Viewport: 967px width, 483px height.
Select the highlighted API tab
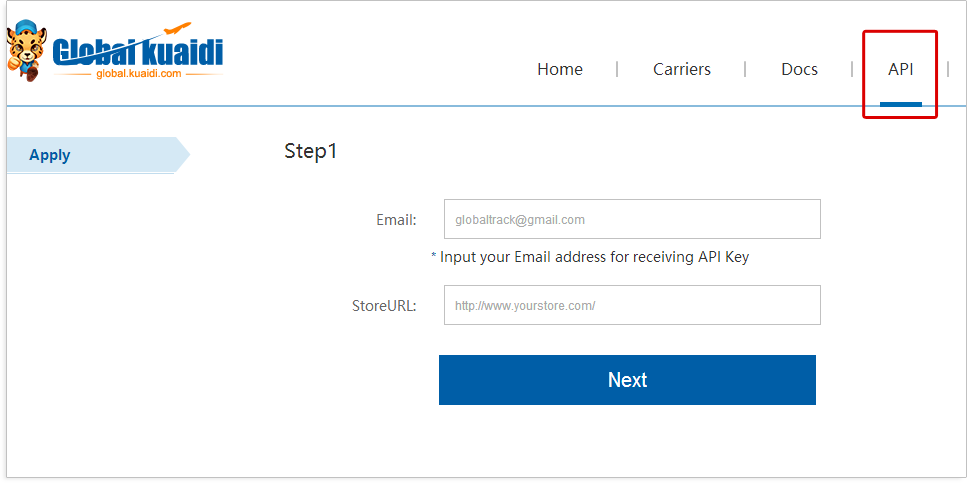point(900,69)
